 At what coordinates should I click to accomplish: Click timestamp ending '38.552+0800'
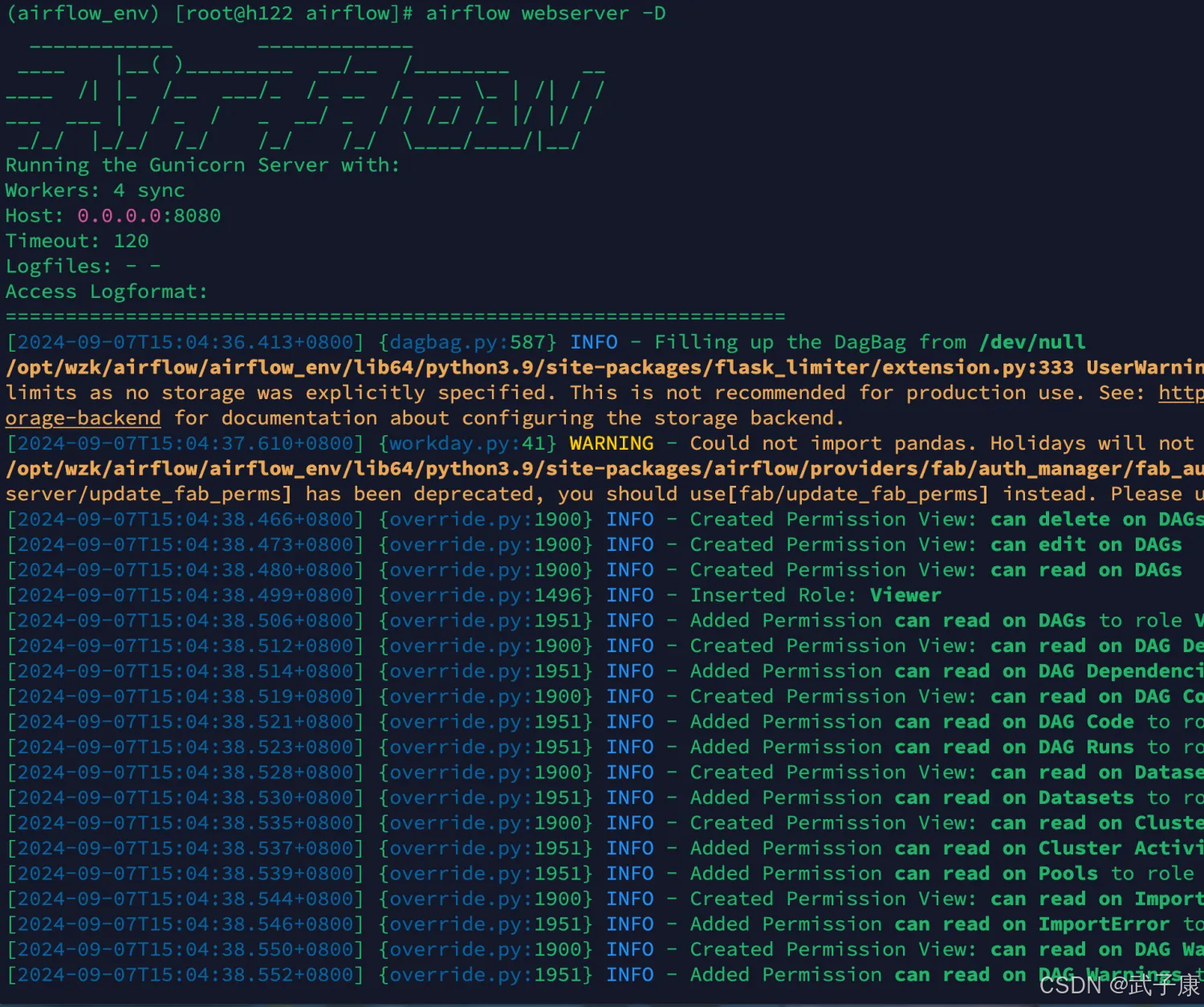click(185, 975)
